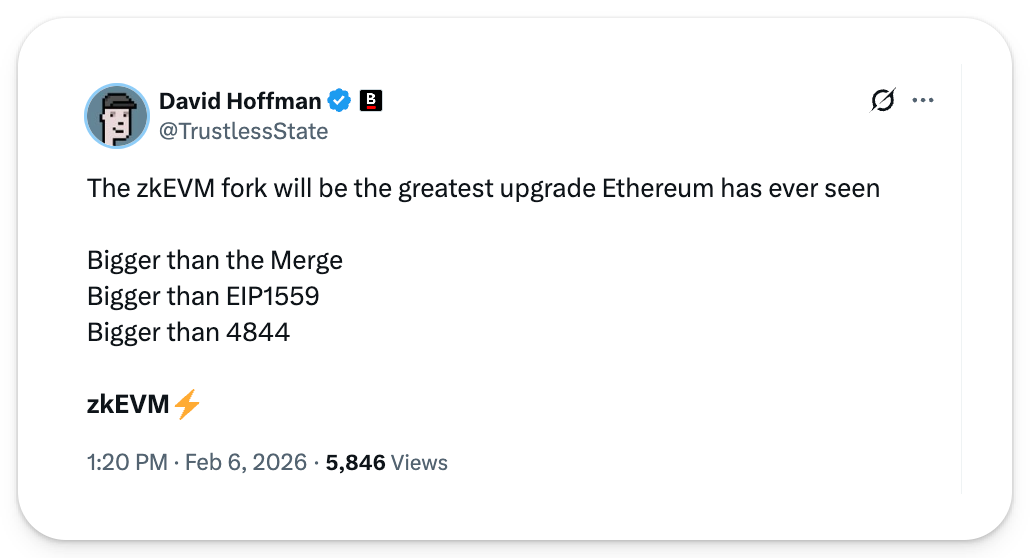Image resolution: width=1030 pixels, height=558 pixels.
Task: Click the line "Bigger than 4844"
Action: click(x=188, y=332)
